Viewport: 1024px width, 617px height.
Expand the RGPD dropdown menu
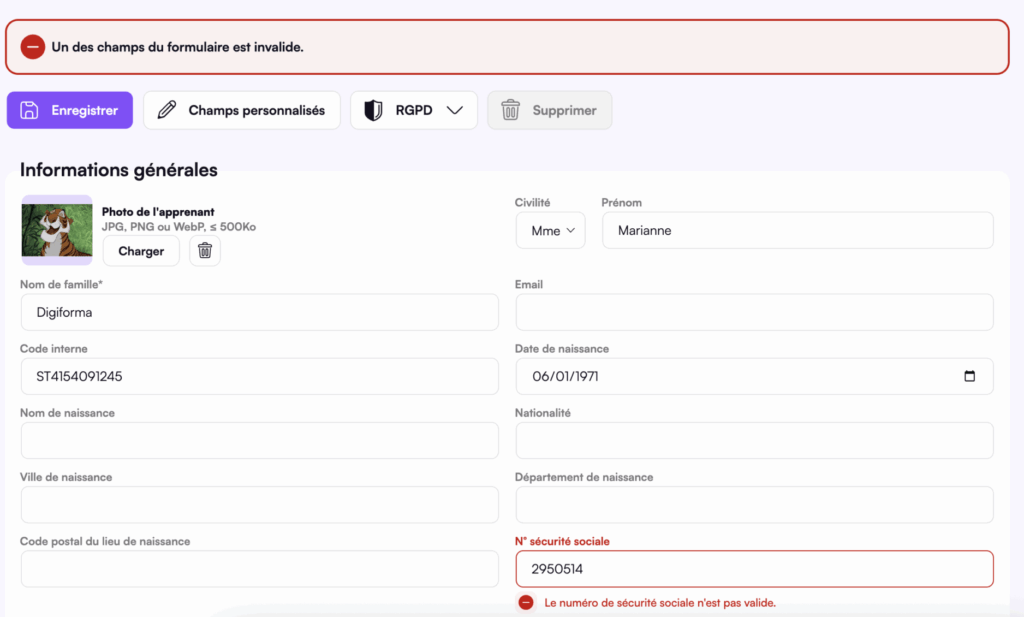(x=413, y=110)
